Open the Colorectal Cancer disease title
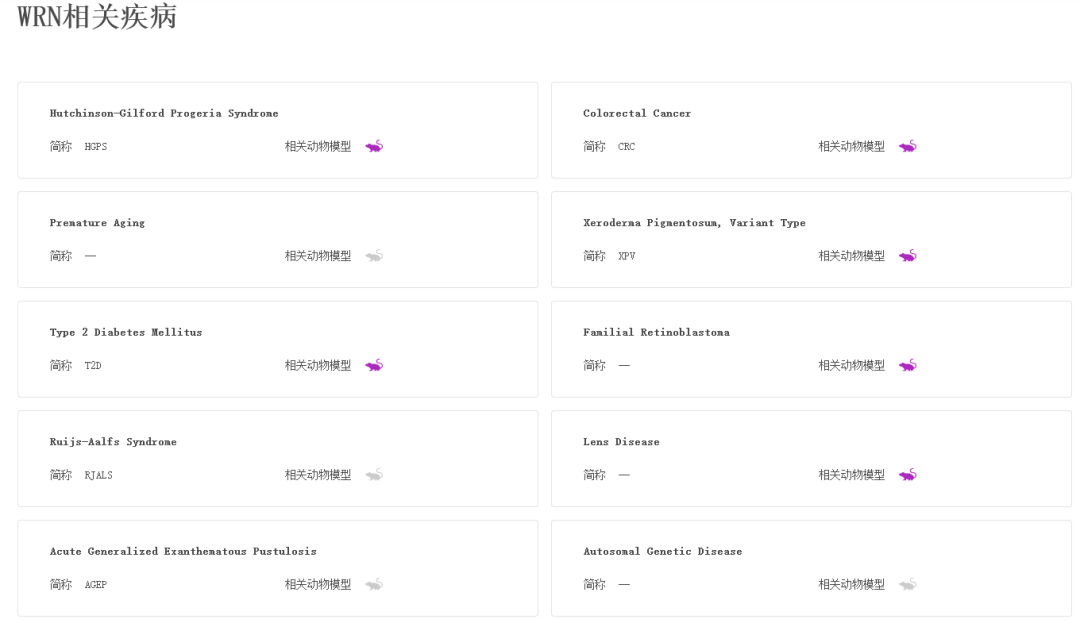The height and width of the screenshot is (623, 1080). 637,113
